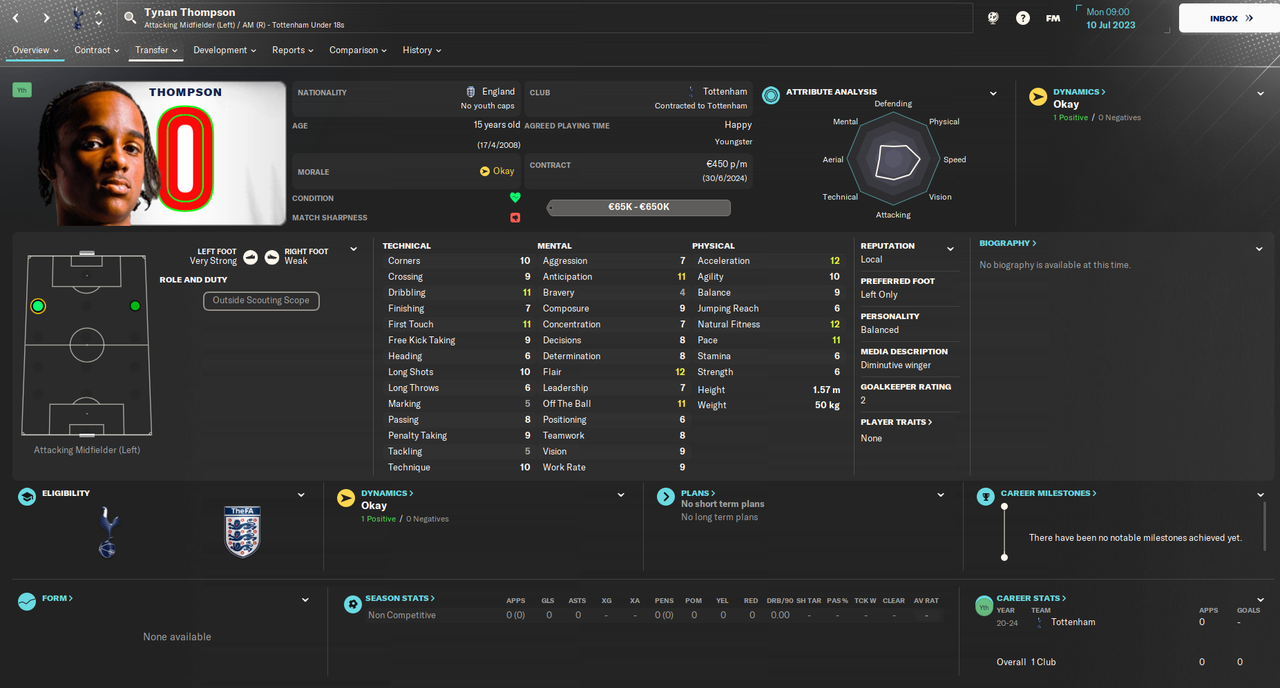Open the Tottenham club crest in the top bar
The height and width of the screenshot is (688, 1280).
(x=78, y=18)
